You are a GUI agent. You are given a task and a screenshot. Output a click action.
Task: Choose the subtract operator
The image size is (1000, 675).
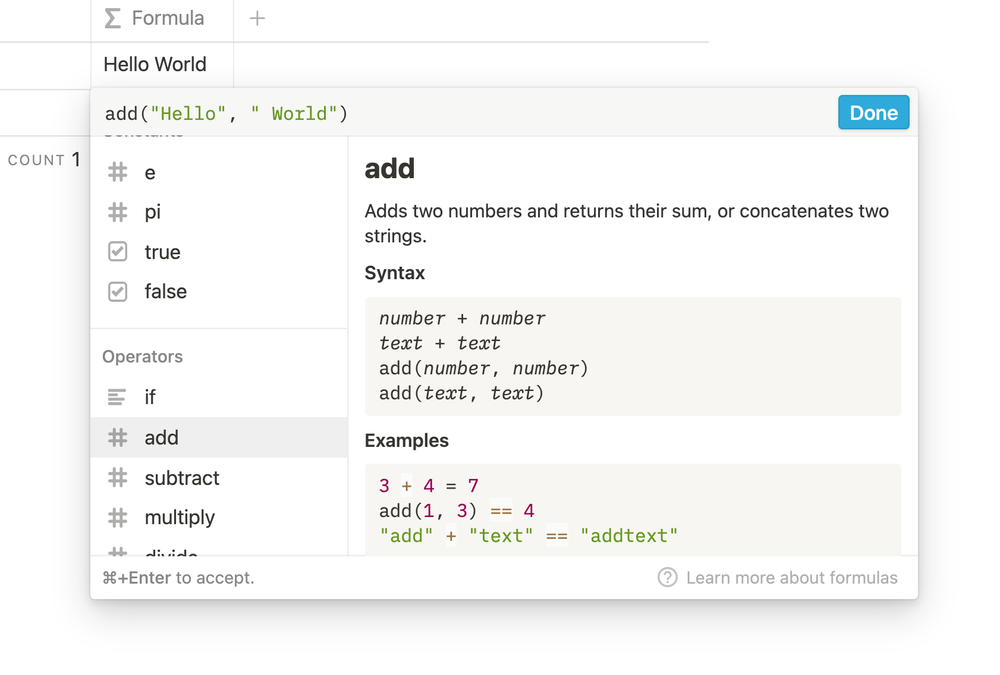point(219,478)
